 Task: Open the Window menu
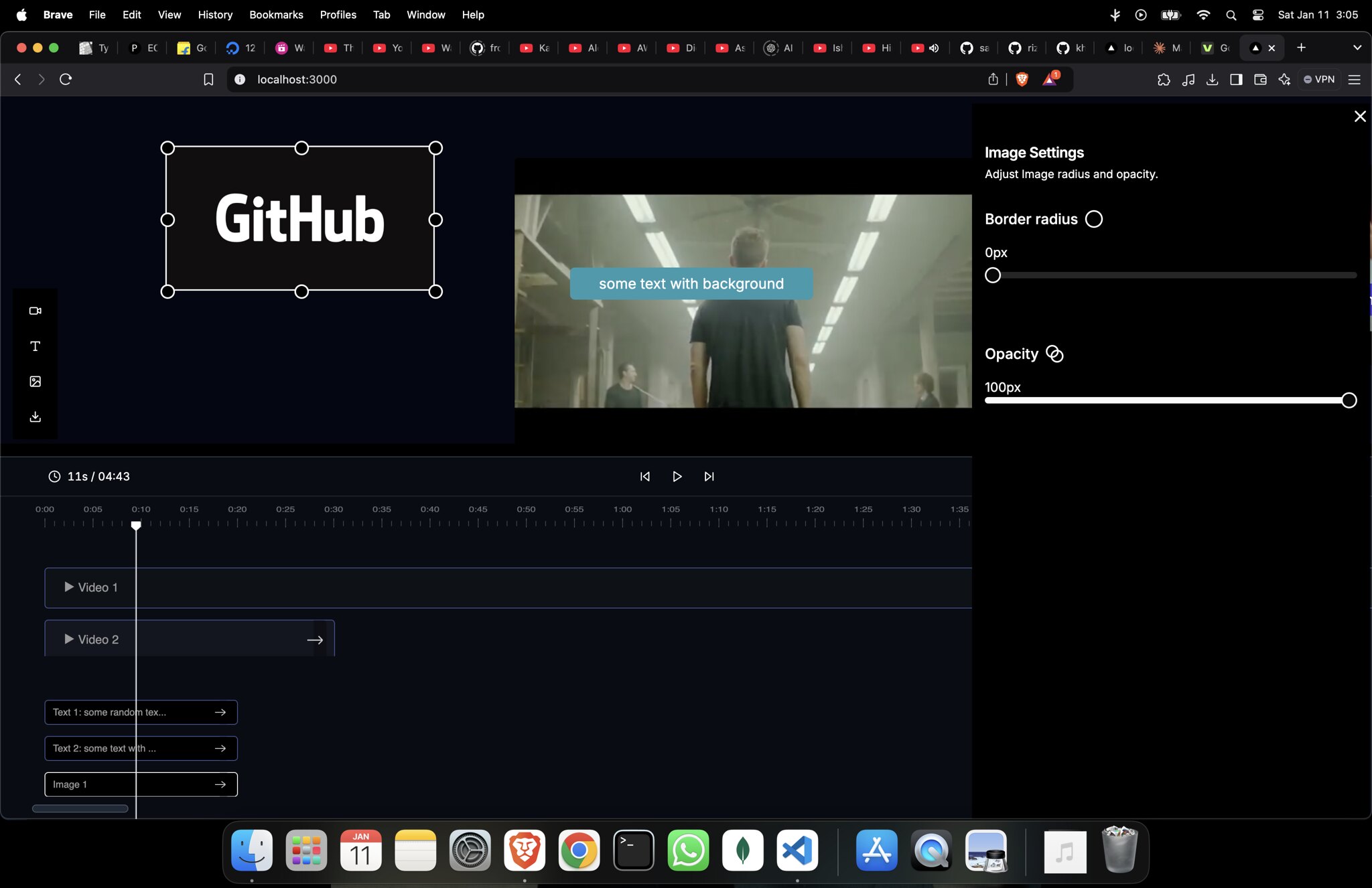point(425,15)
